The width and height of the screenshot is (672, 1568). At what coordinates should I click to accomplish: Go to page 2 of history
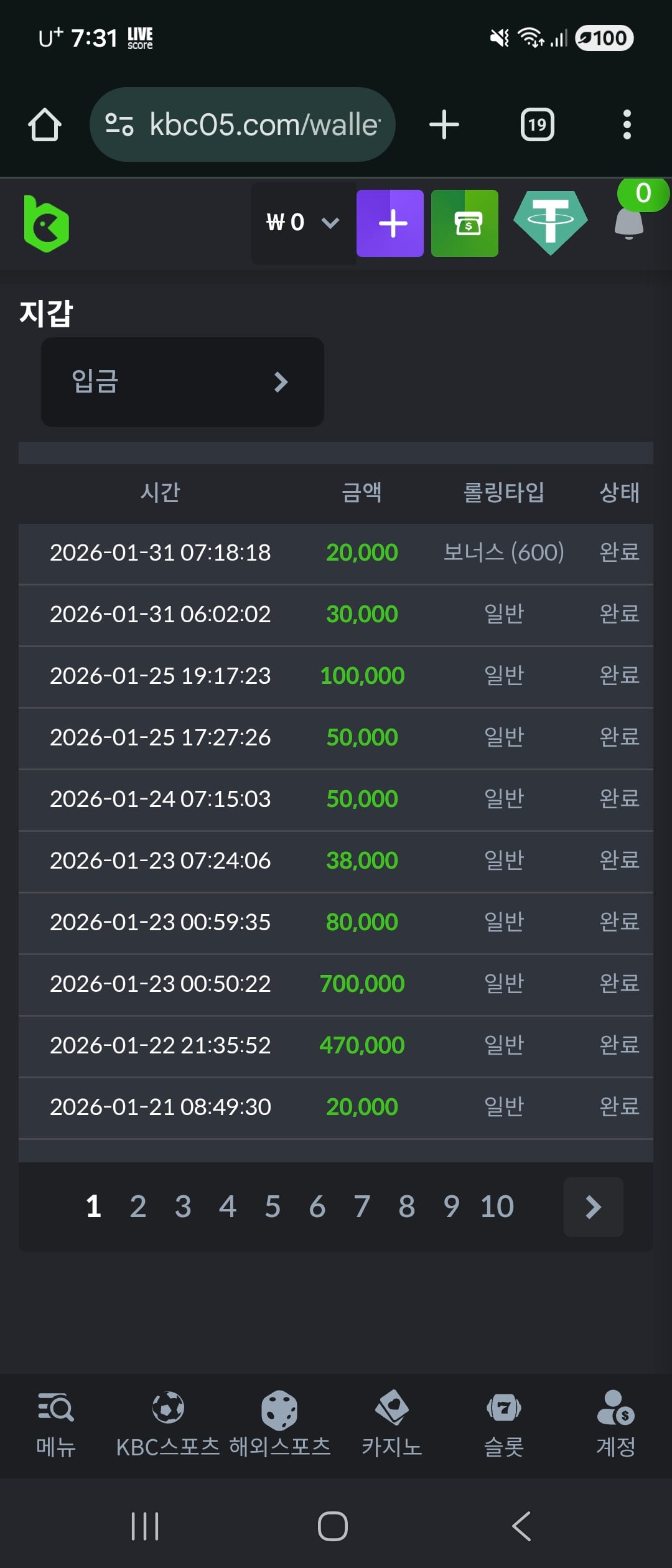click(138, 1207)
